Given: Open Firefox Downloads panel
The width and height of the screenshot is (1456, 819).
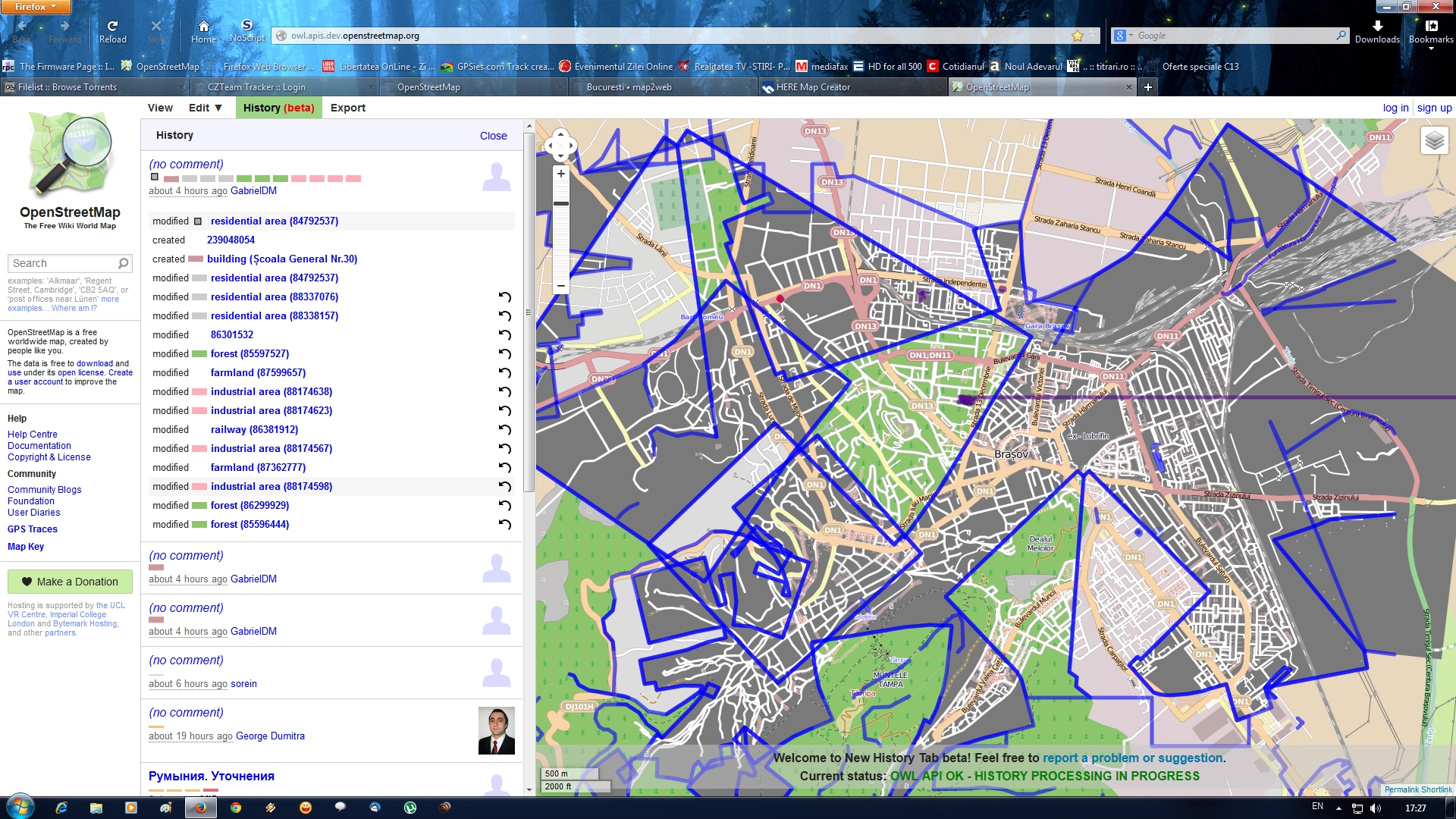Looking at the screenshot, I should (x=1377, y=31).
